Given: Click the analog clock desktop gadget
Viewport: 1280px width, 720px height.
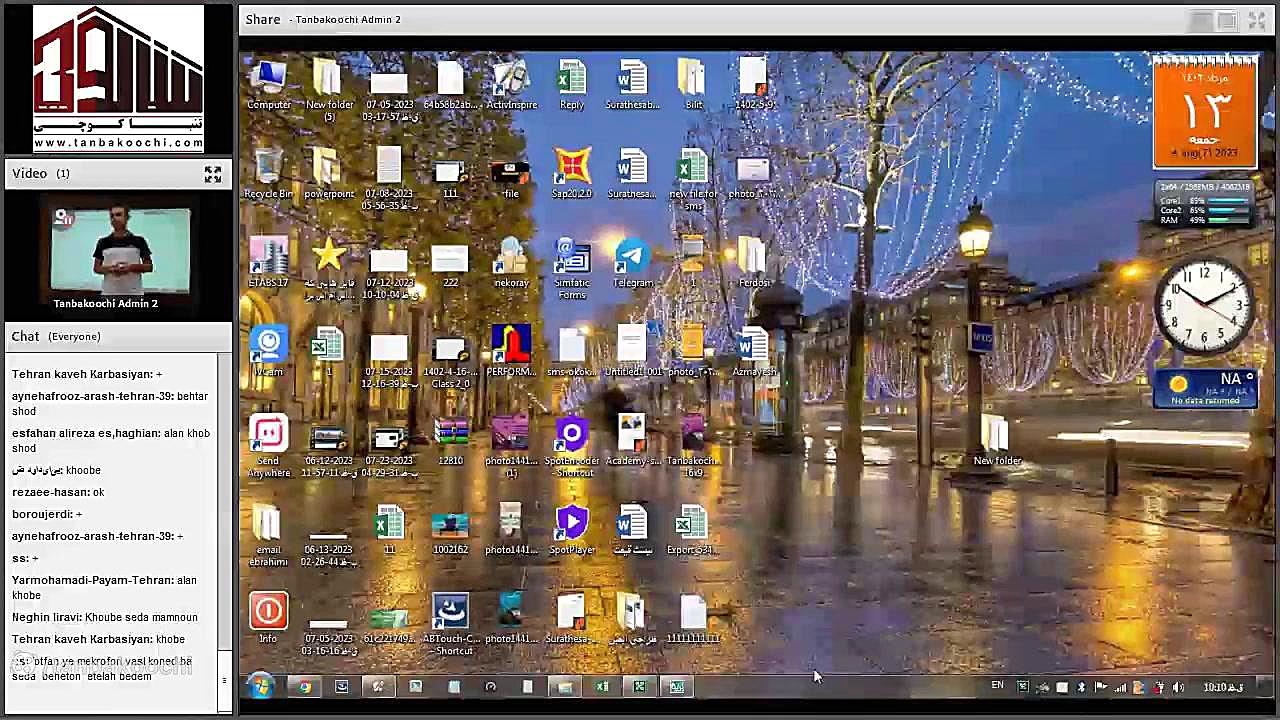Looking at the screenshot, I should pos(1204,307).
